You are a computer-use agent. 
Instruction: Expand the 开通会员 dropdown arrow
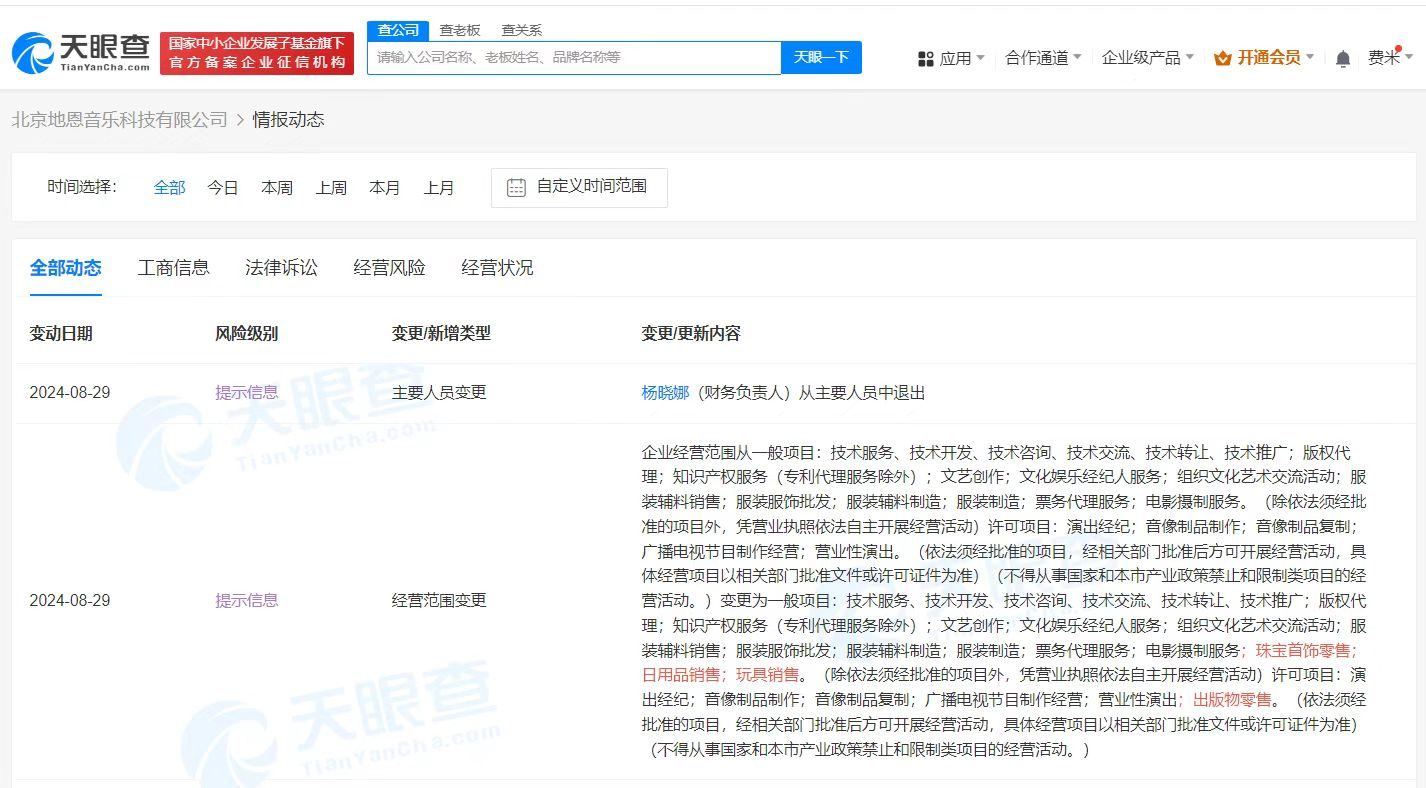point(1311,58)
